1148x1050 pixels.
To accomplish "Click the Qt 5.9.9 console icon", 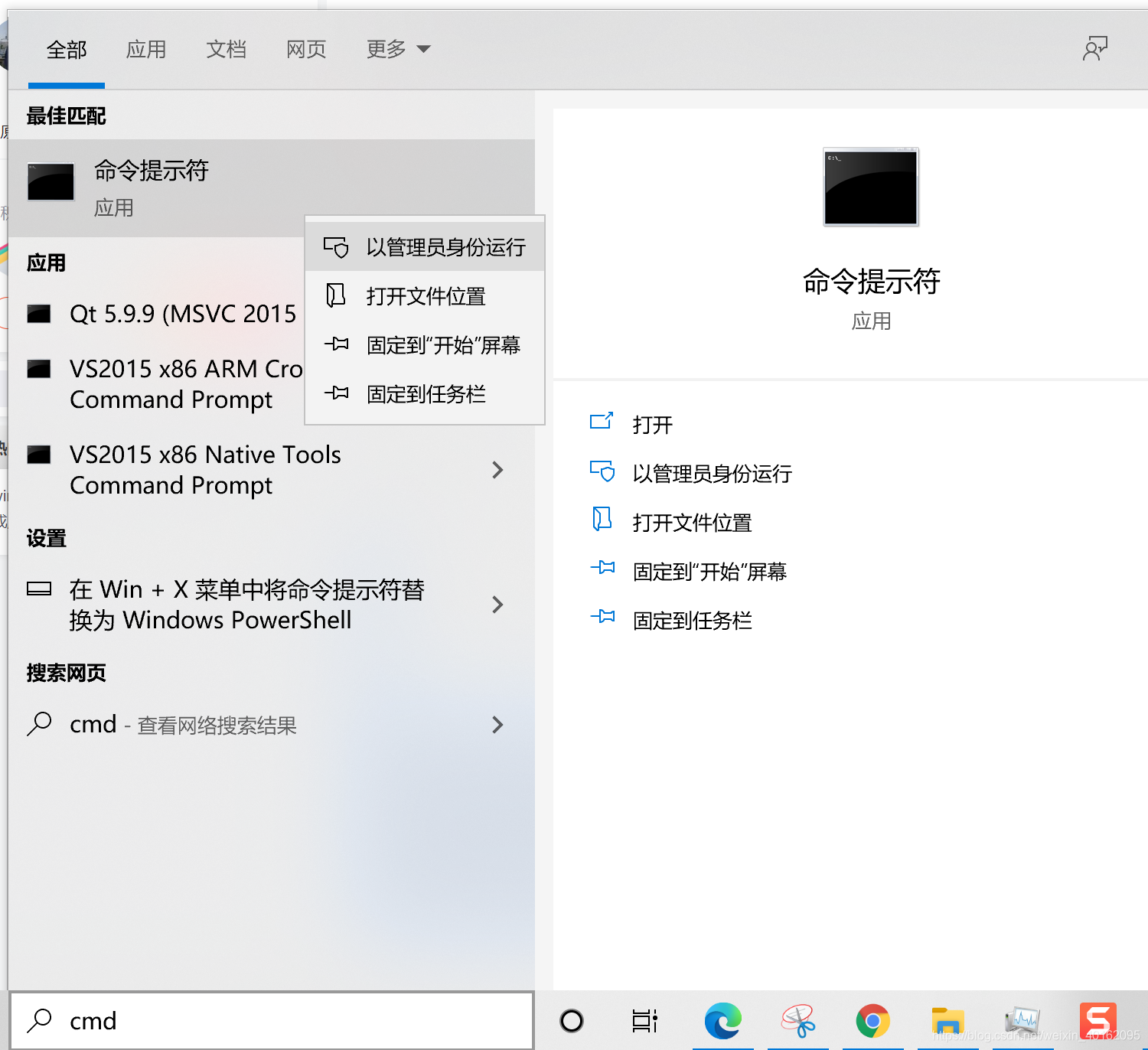I will [39, 314].
